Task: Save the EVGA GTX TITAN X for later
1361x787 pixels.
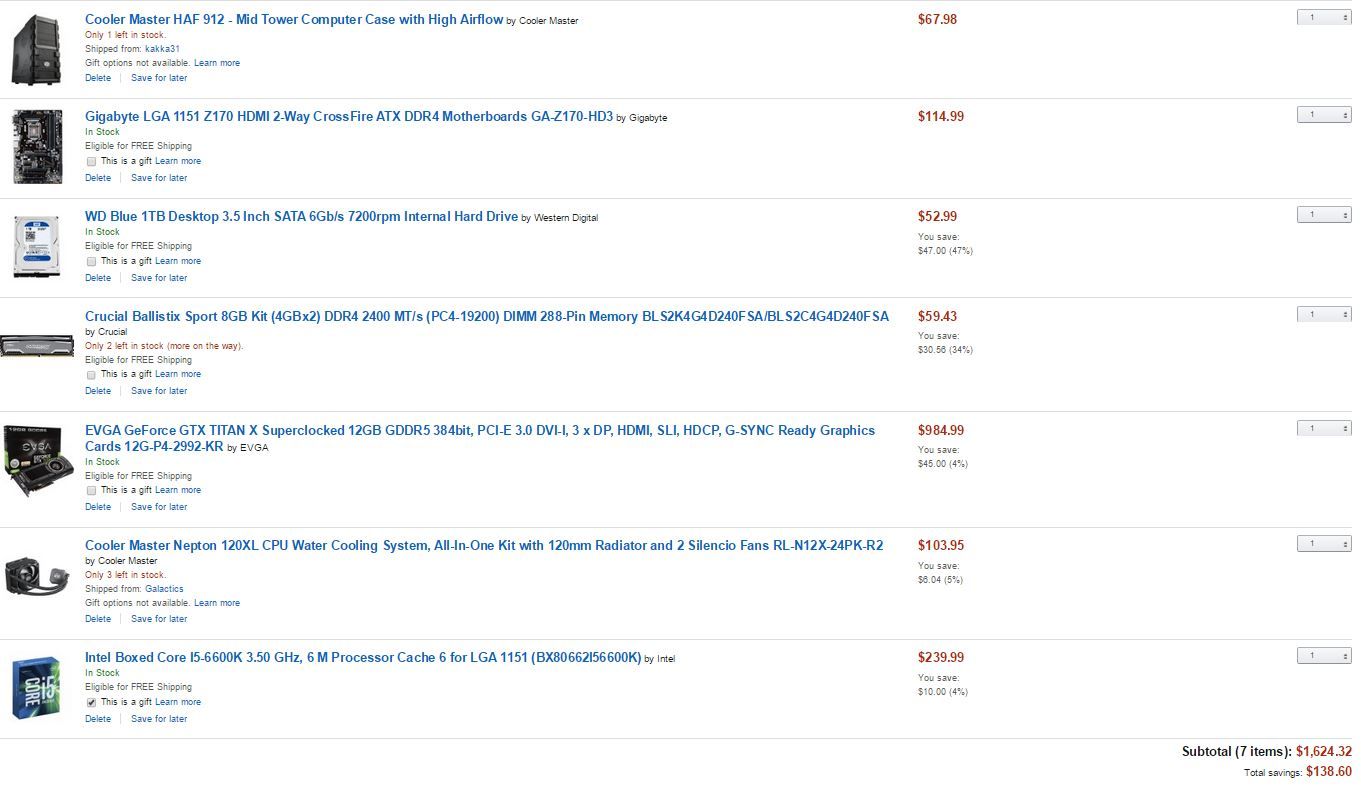Action: (x=159, y=507)
